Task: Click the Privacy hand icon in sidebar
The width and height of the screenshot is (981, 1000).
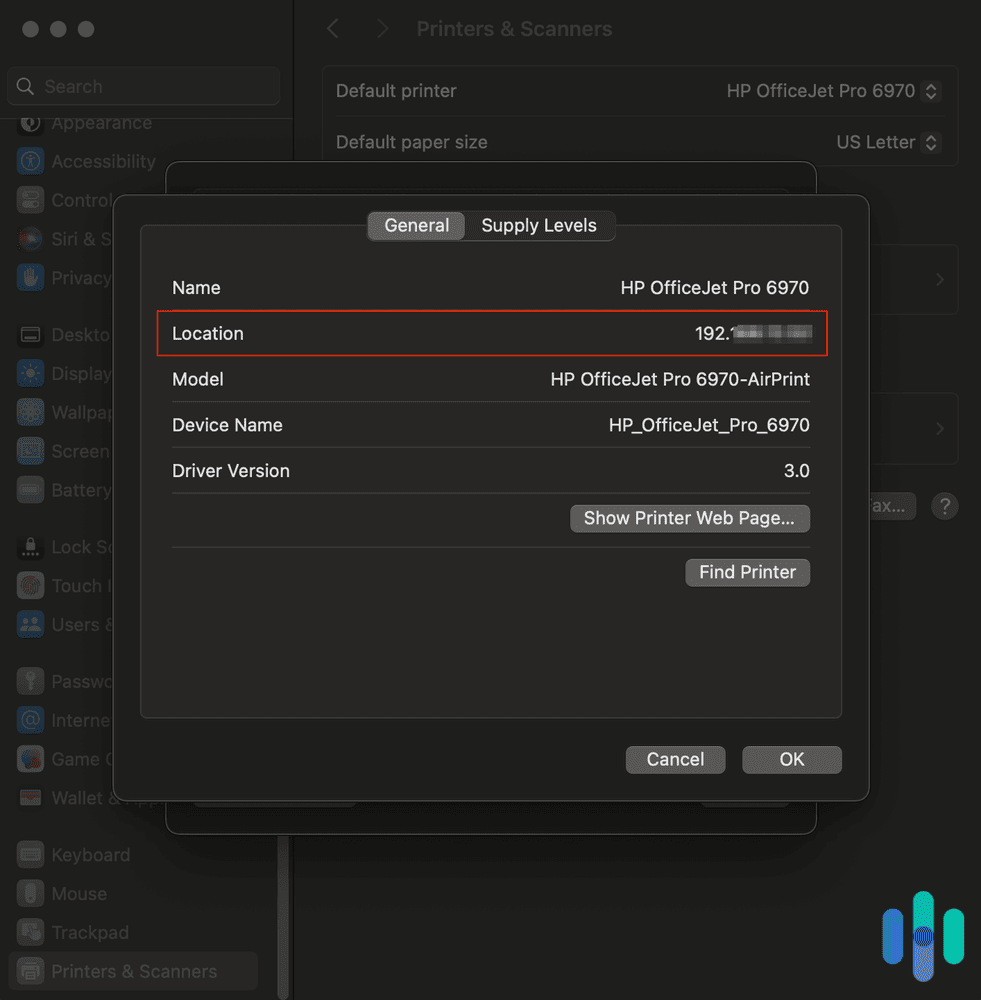Action: click(31, 278)
